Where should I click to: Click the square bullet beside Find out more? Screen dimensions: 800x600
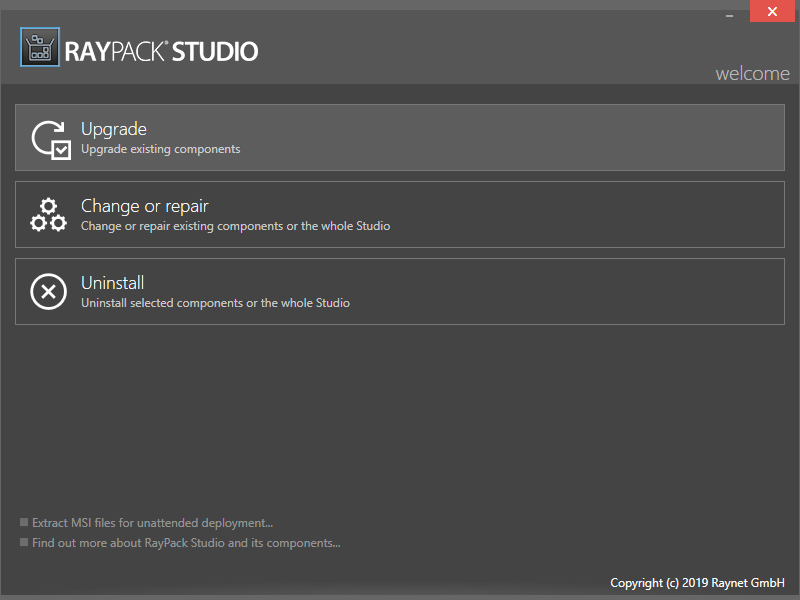[x=24, y=543]
